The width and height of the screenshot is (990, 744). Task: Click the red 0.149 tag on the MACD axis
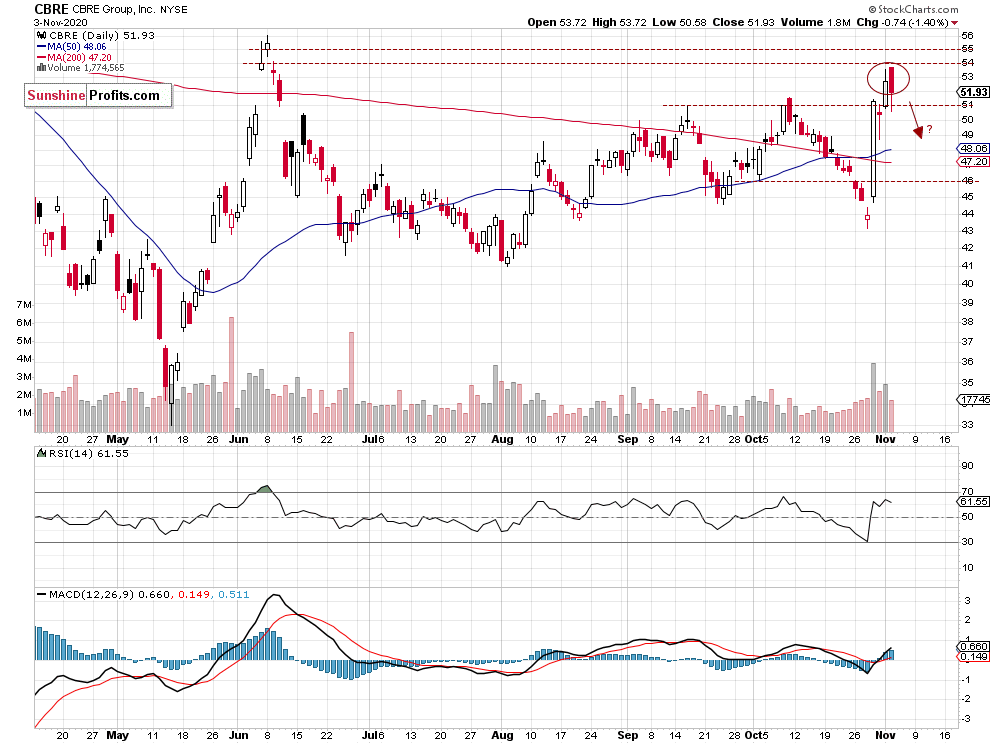click(x=974, y=657)
